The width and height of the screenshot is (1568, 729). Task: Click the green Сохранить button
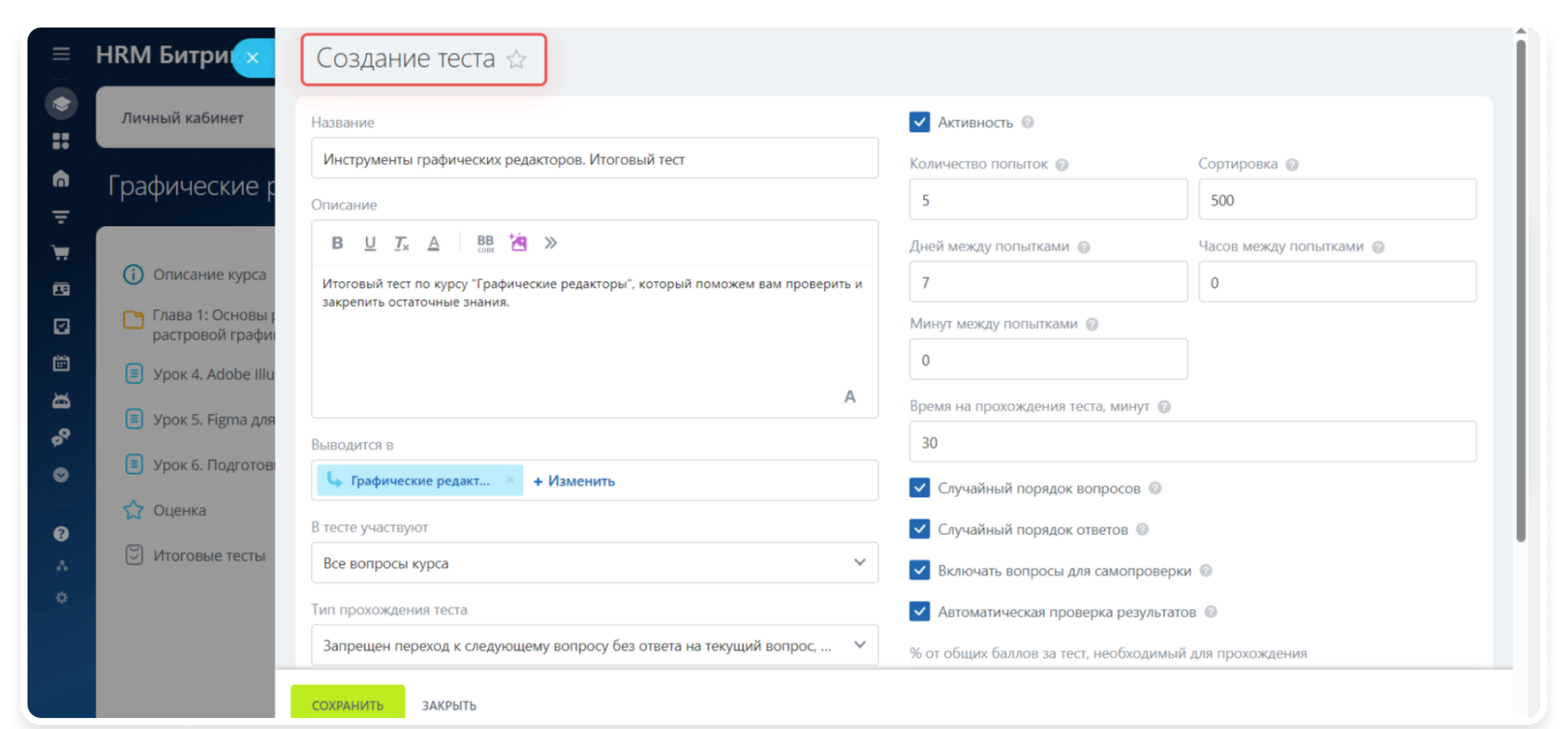point(347,703)
